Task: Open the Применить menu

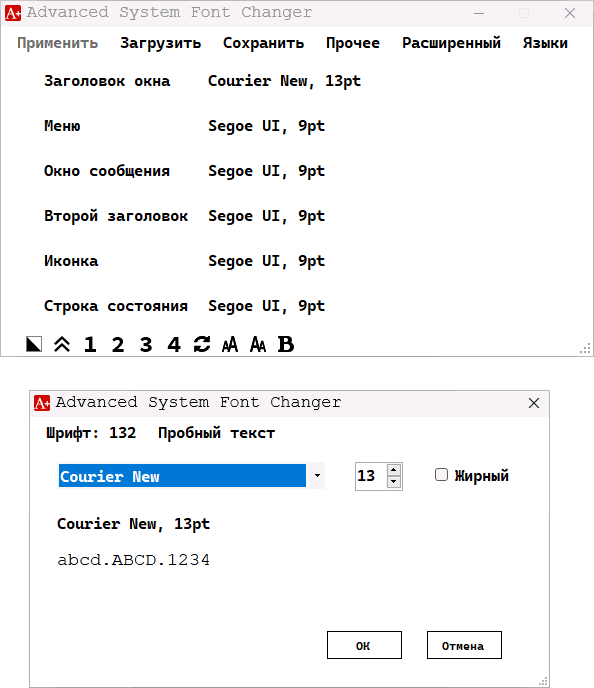Action: pos(57,43)
